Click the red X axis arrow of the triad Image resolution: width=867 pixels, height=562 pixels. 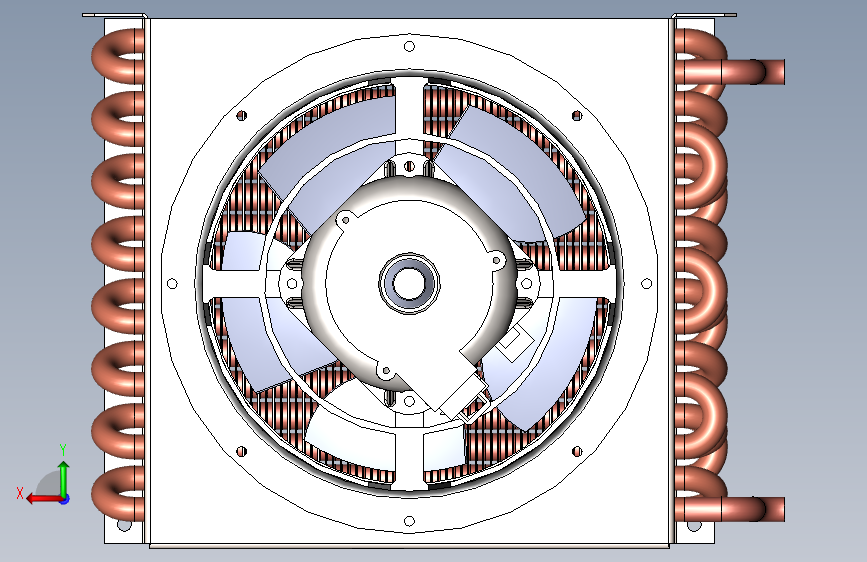pos(43,499)
